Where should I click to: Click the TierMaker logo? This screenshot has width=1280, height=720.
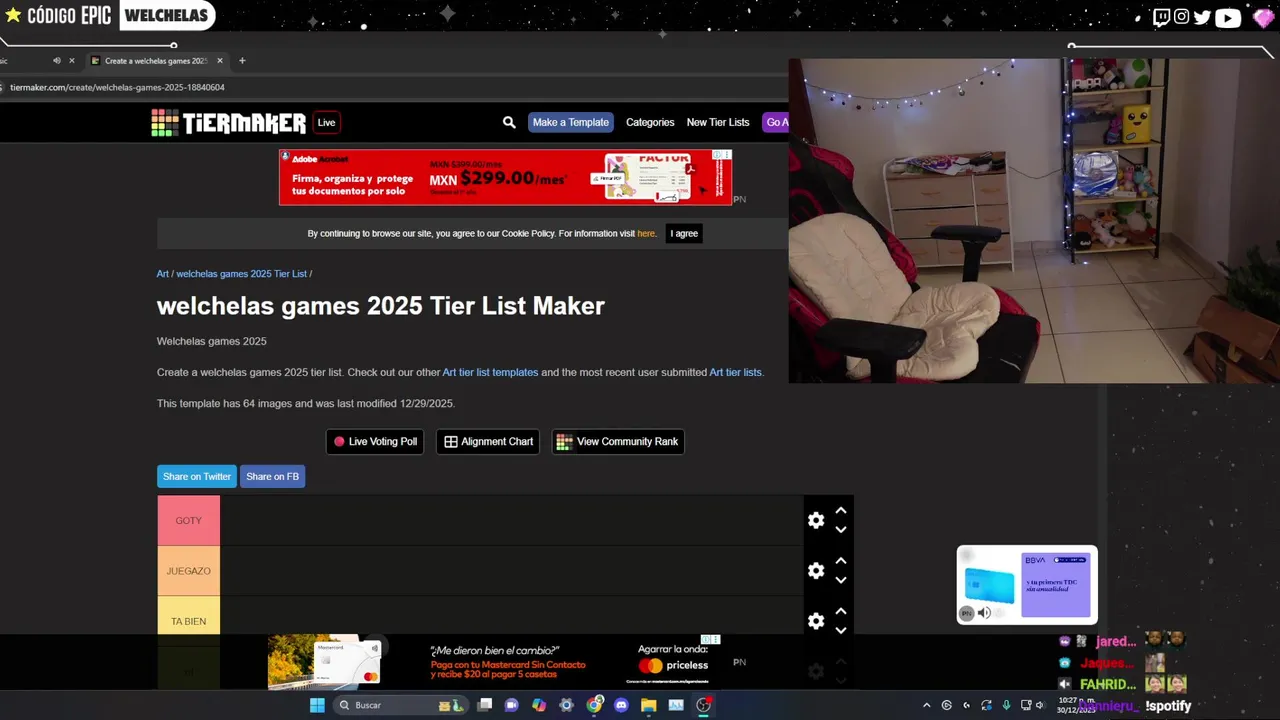(x=228, y=122)
